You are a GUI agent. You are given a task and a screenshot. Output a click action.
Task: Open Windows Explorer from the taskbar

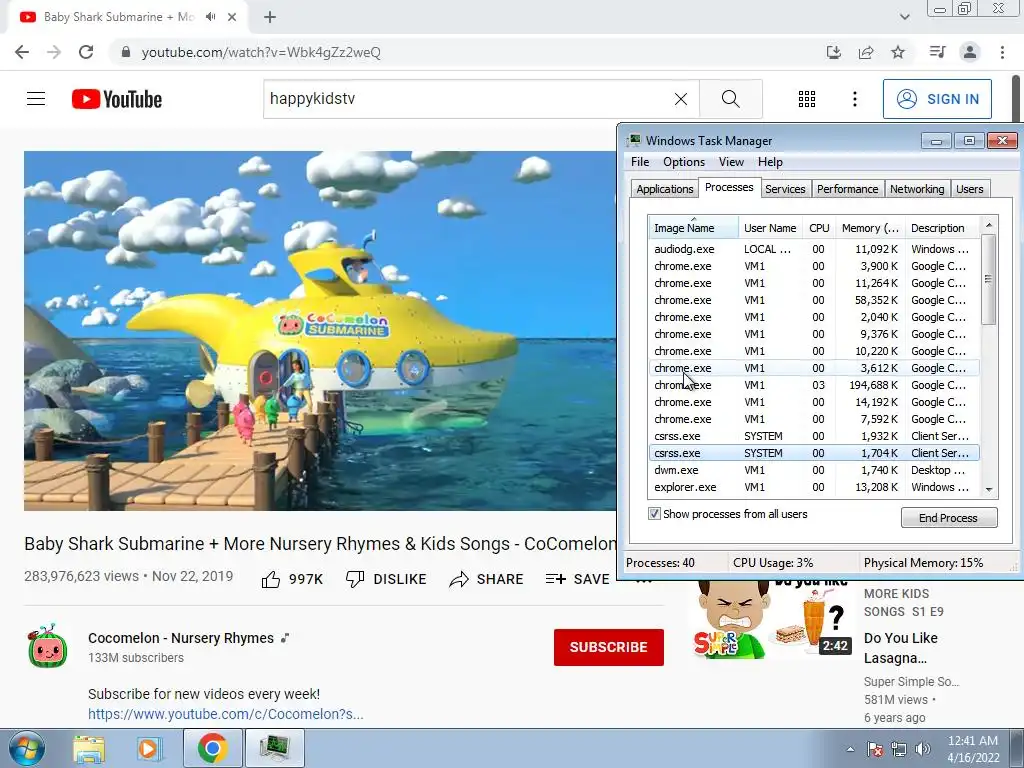pos(89,749)
